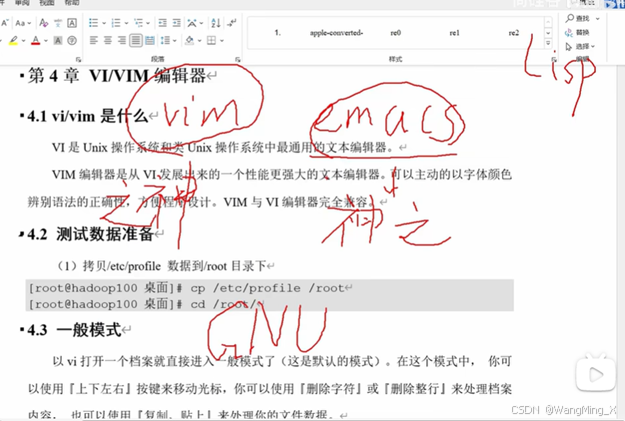Apply the 'apple-converted-' style

[x=336, y=33]
